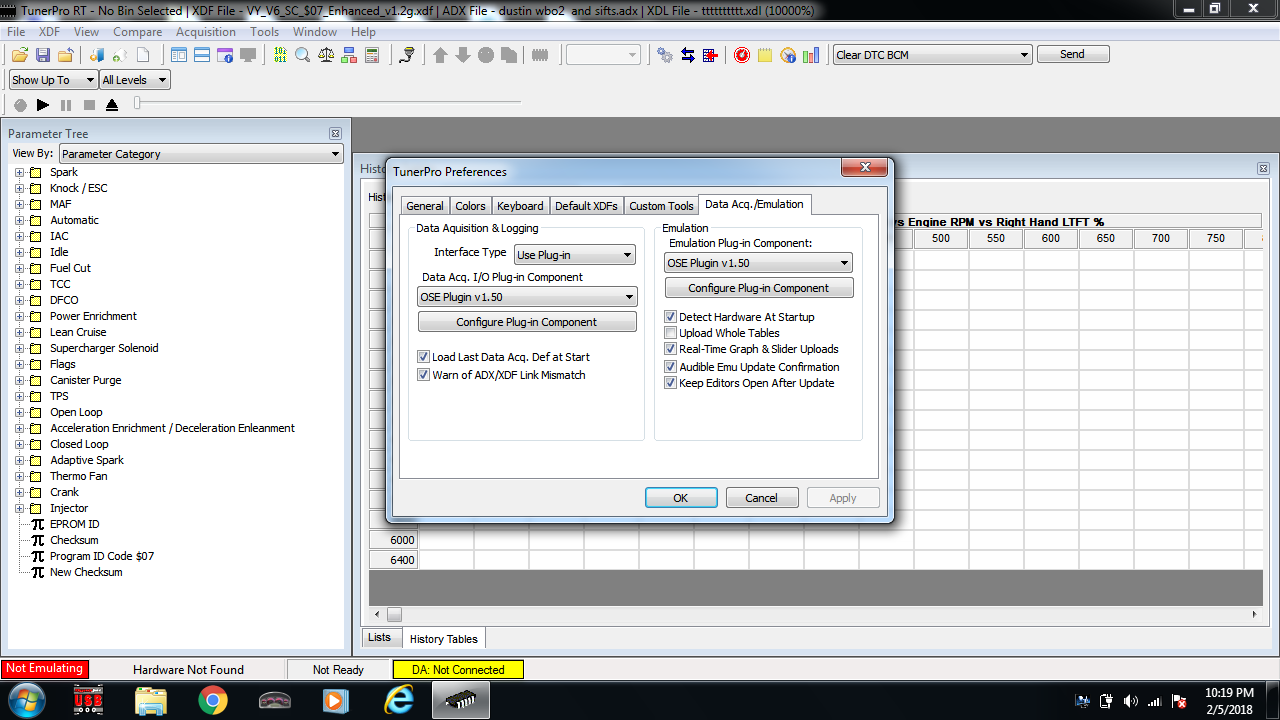
Task: Click the balance scales compare icon
Action: [326, 55]
